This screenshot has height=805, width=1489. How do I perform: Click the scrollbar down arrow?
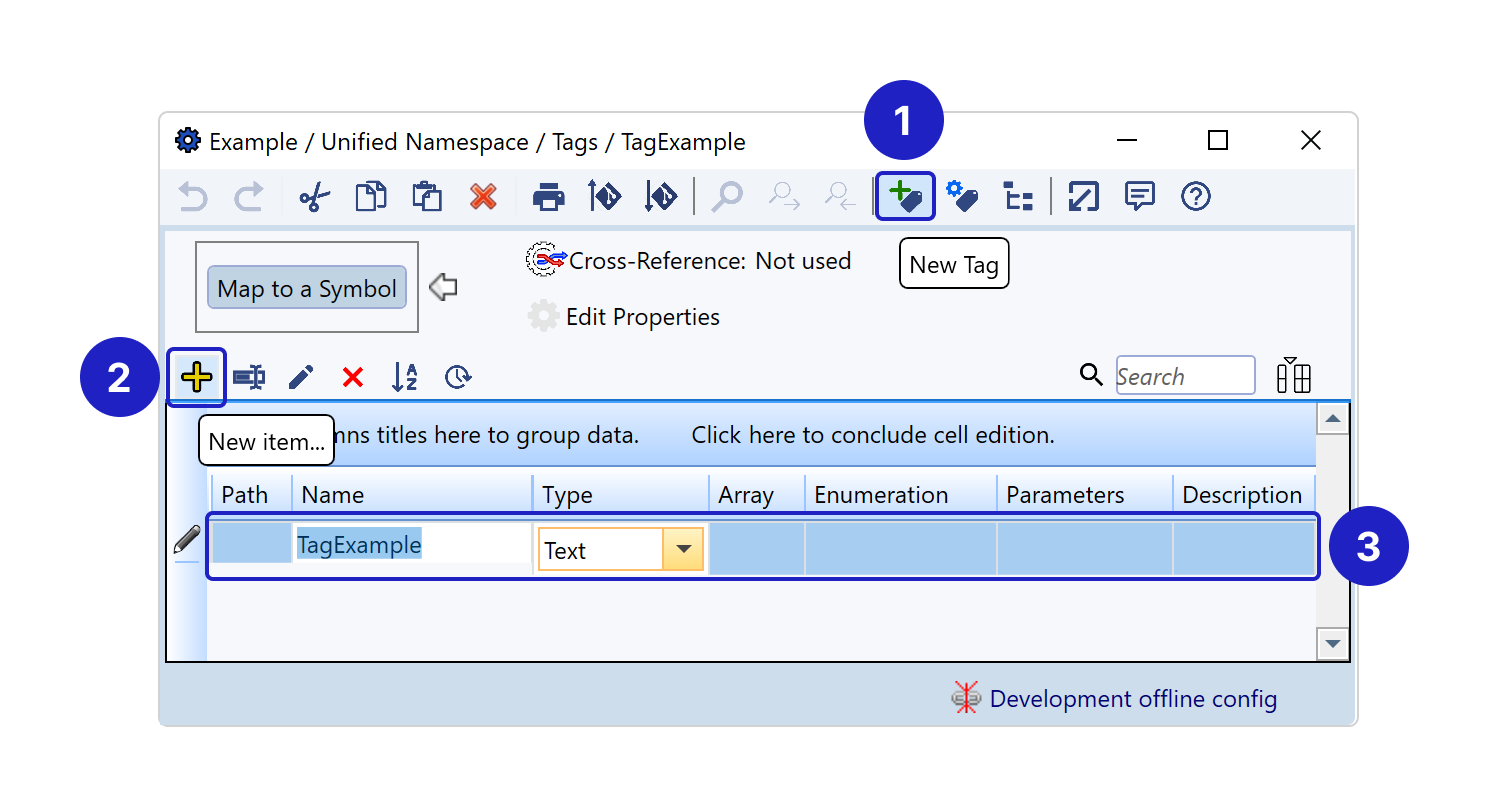pos(1332,644)
